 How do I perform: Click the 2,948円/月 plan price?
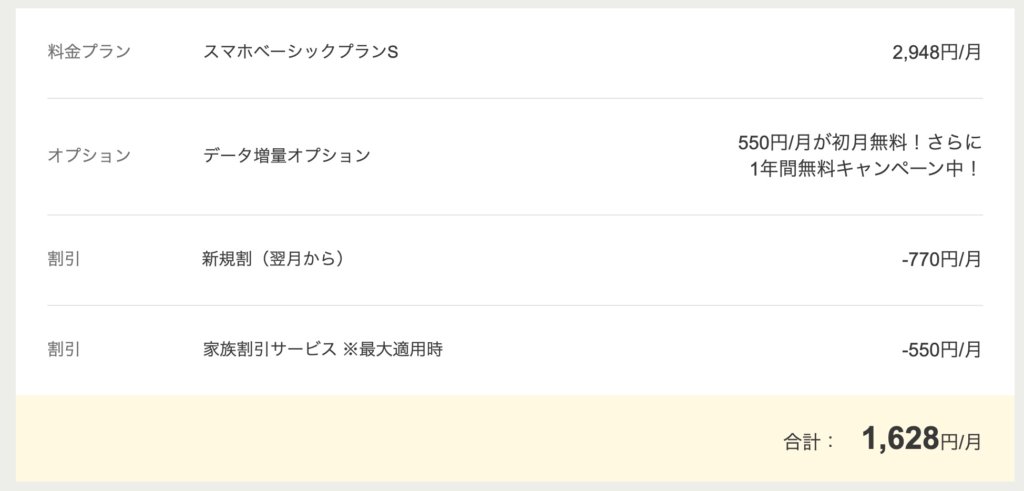coord(936,52)
